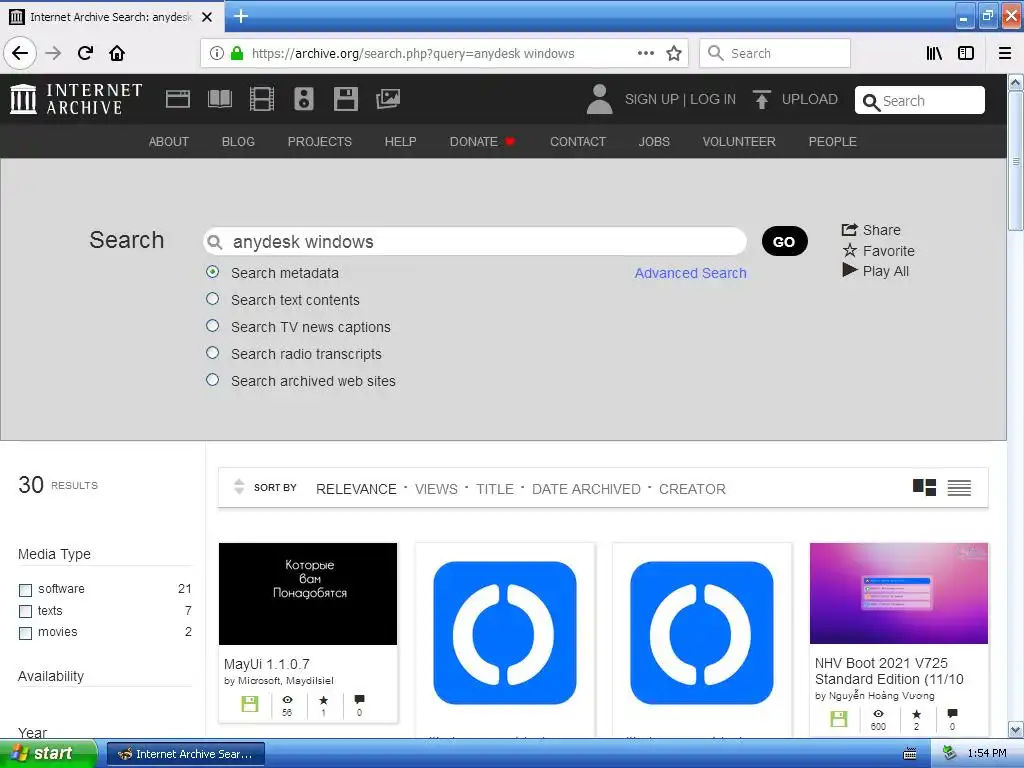Sort results by RELEVANCE

pyautogui.click(x=356, y=489)
